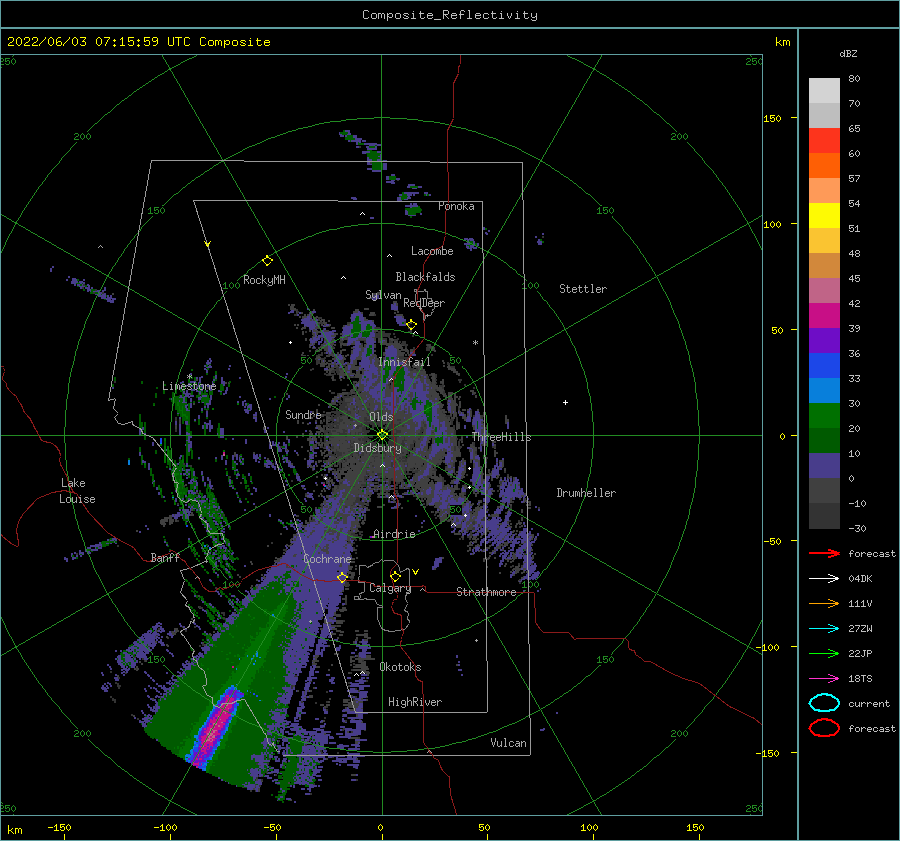This screenshot has height=841, width=900.
Task: Click the ThreeHills label
Action: coord(501,437)
